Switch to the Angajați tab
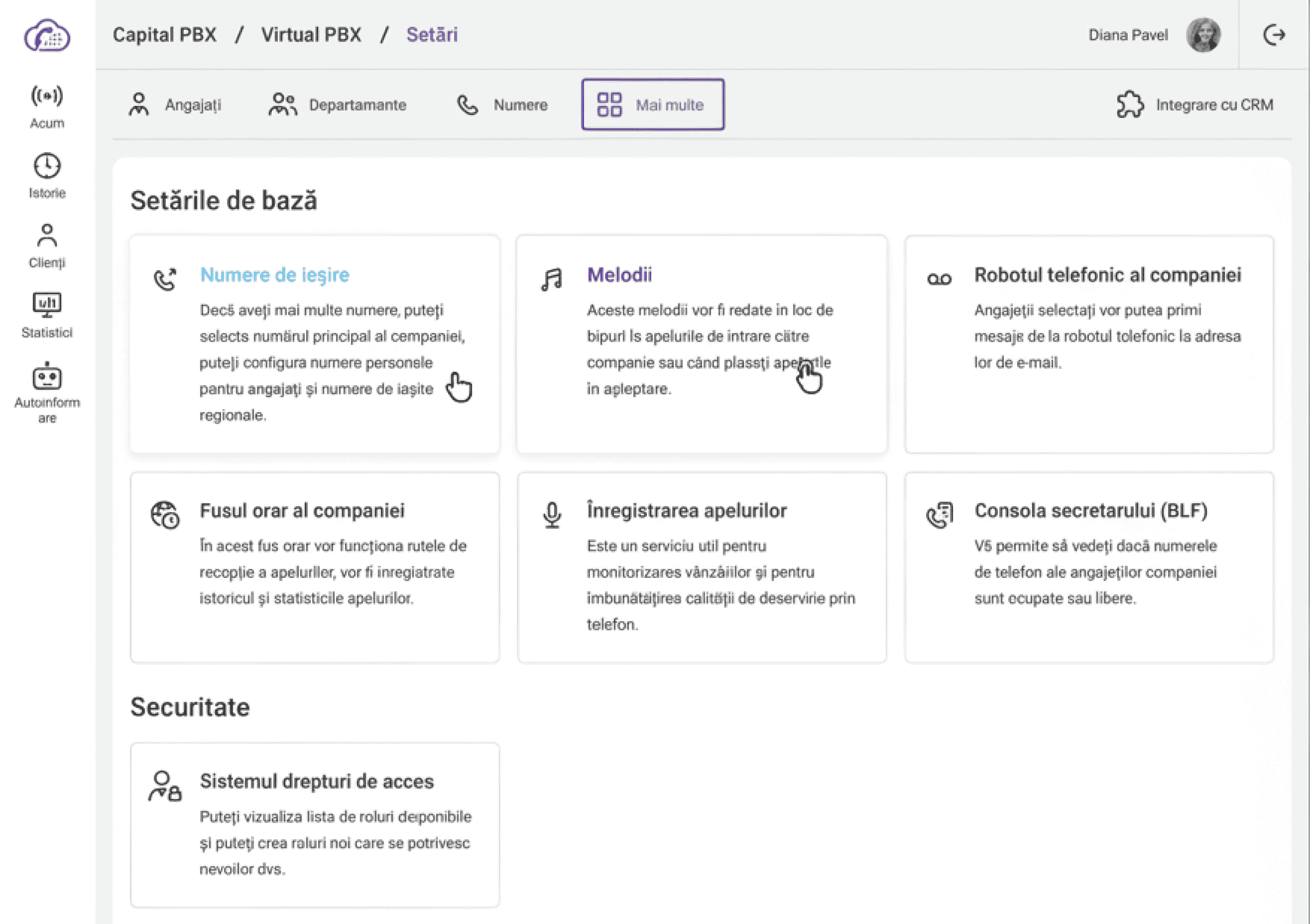1310x924 pixels. (175, 105)
